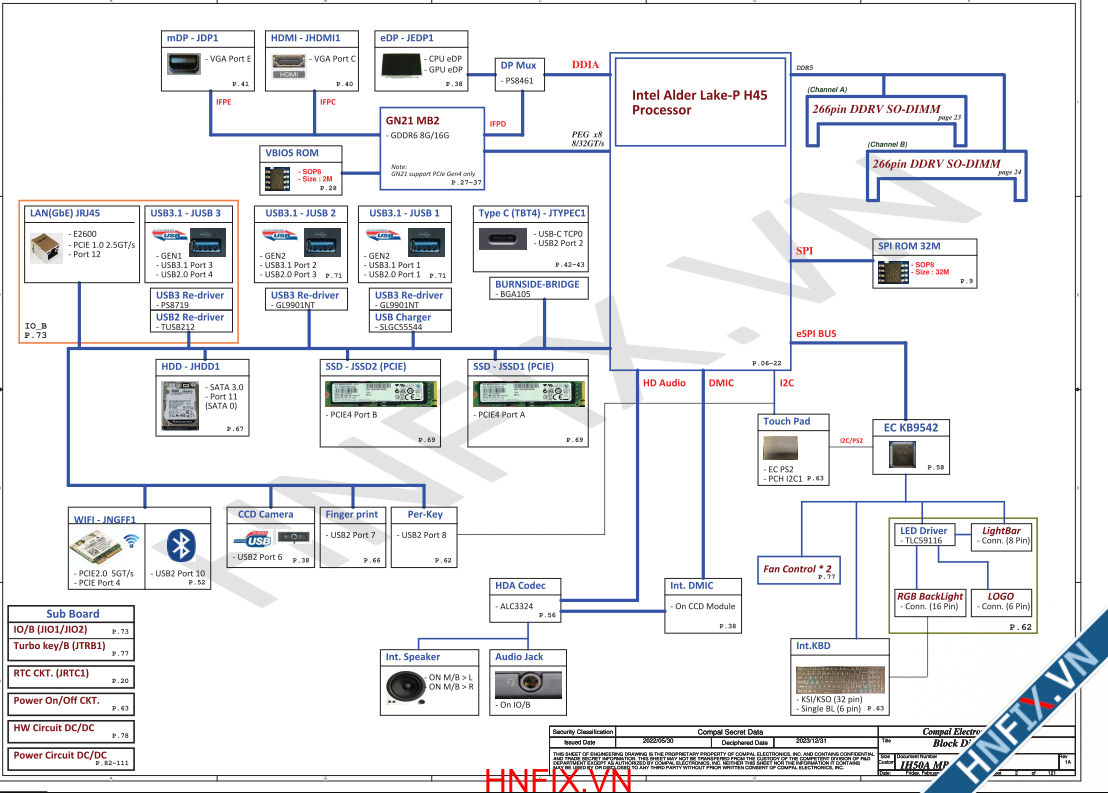1108x793 pixels.
Task: Click the RTC CKT. (JRTC1) entry
Action: [x=51, y=673]
